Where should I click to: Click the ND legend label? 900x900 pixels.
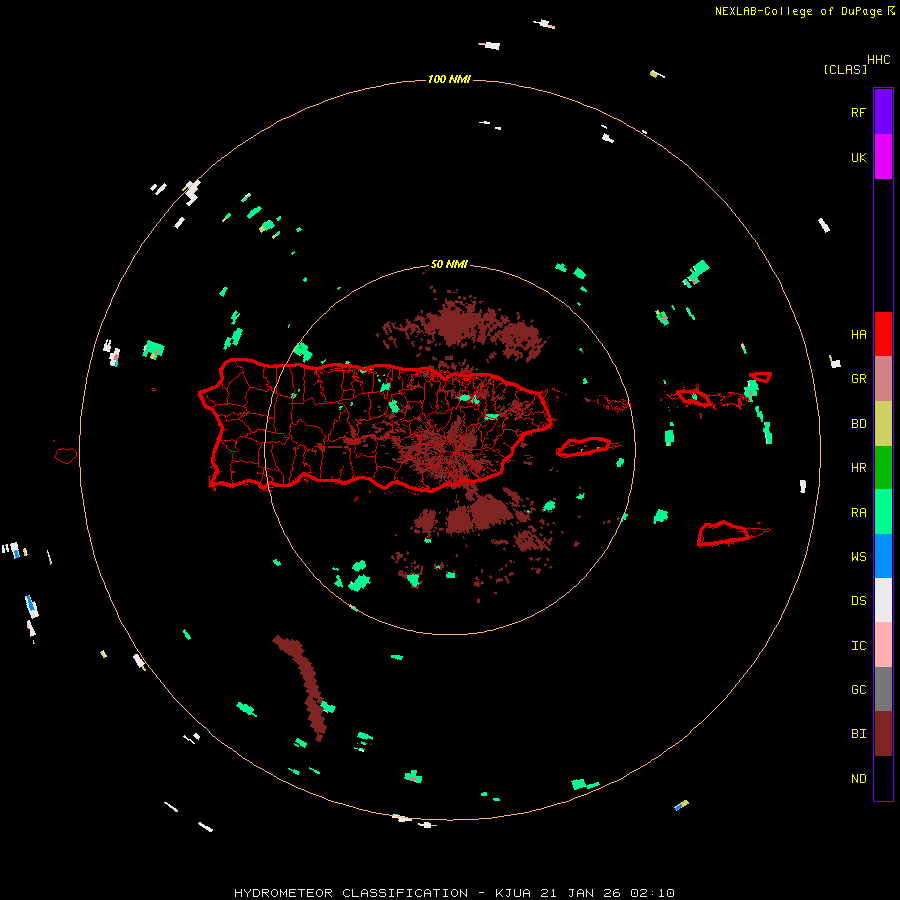point(858,778)
